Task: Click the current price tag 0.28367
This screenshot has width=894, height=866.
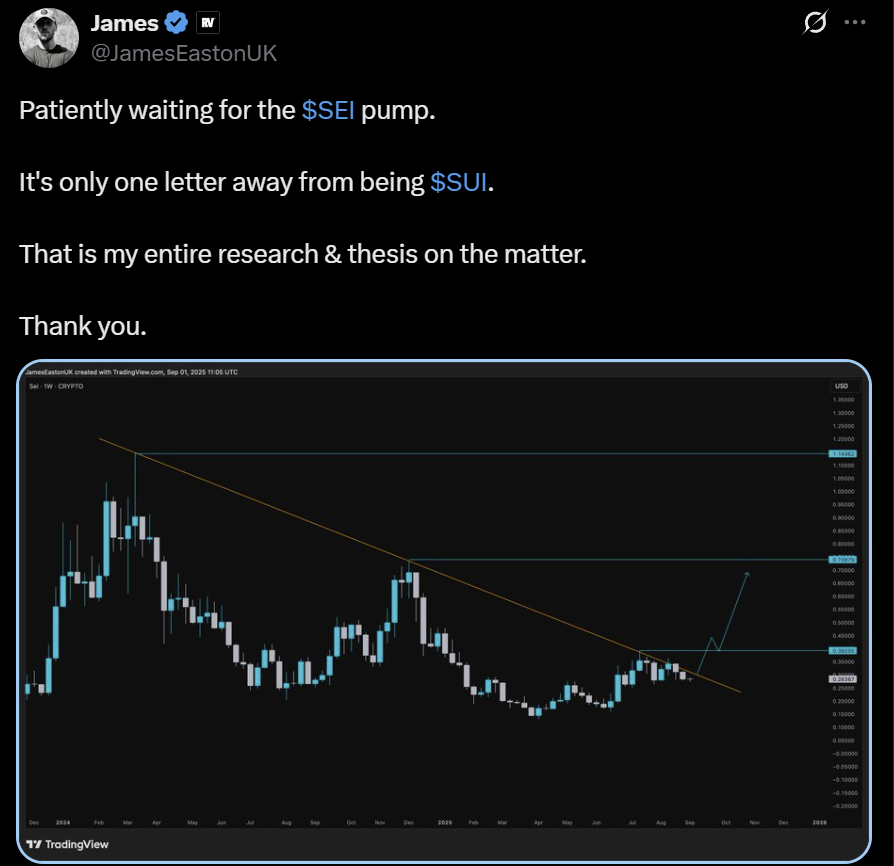Action: (843, 679)
